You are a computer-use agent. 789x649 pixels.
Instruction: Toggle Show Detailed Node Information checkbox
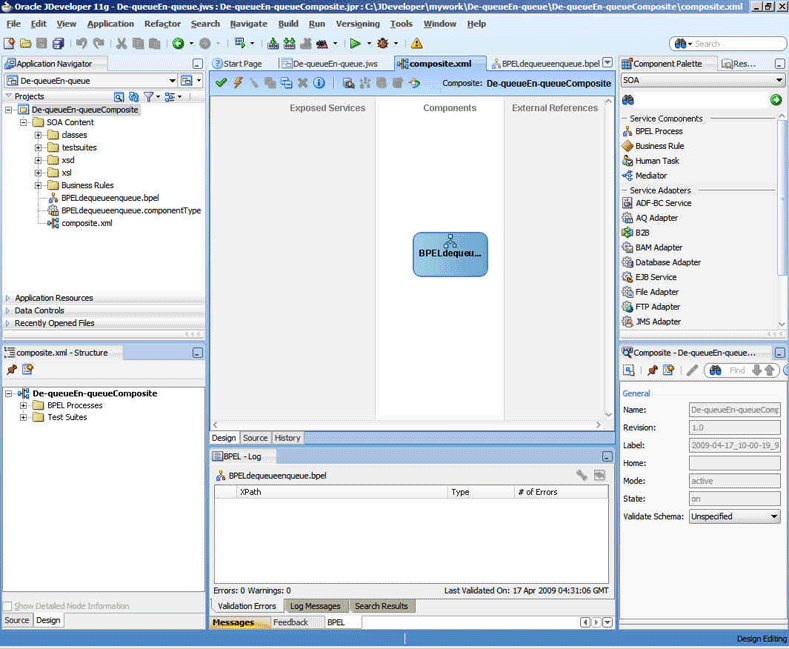tap(8, 606)
